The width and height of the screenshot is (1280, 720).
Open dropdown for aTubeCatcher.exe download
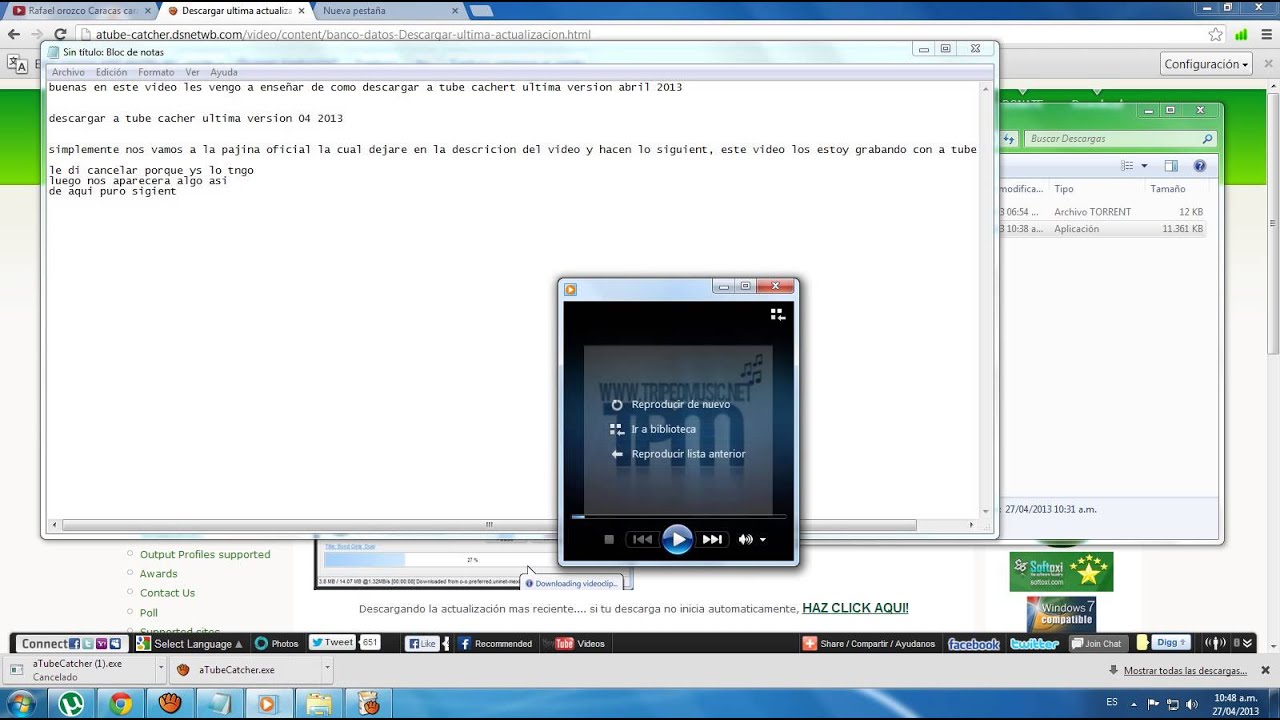pos(327,669)
